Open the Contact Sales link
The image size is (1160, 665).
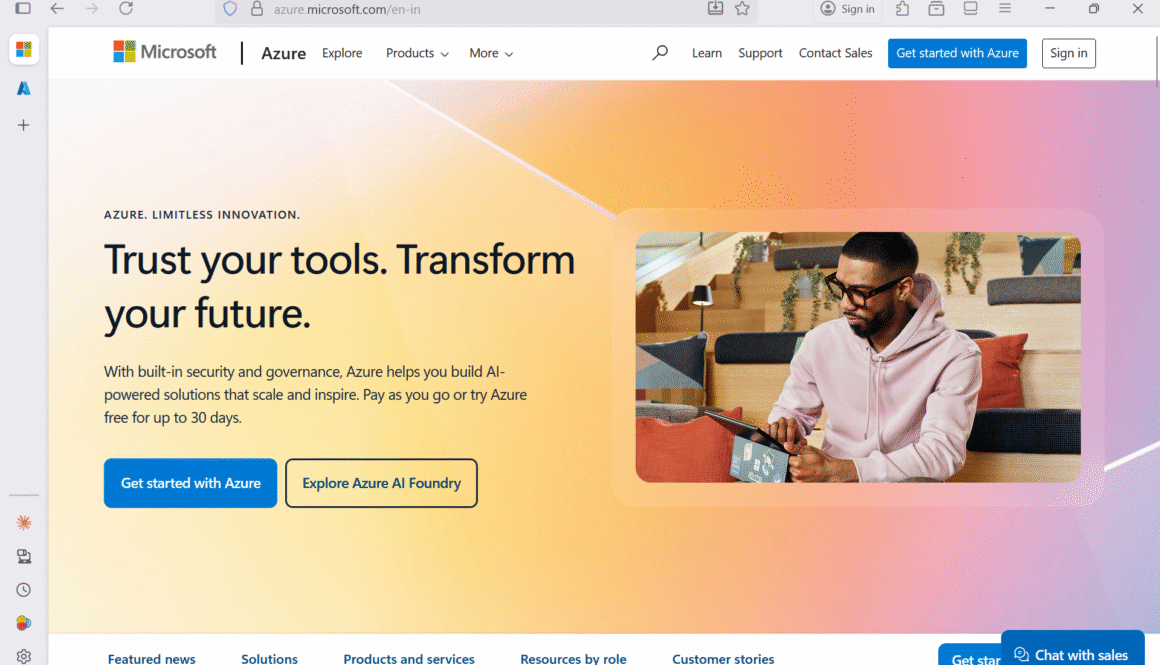click(x=835, y=53)
